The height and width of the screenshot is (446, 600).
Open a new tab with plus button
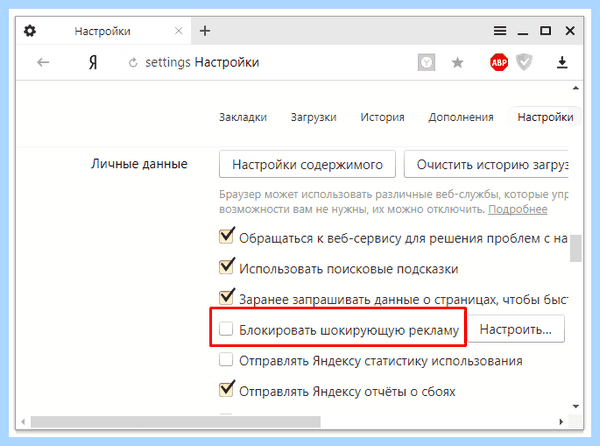[205, 31]
